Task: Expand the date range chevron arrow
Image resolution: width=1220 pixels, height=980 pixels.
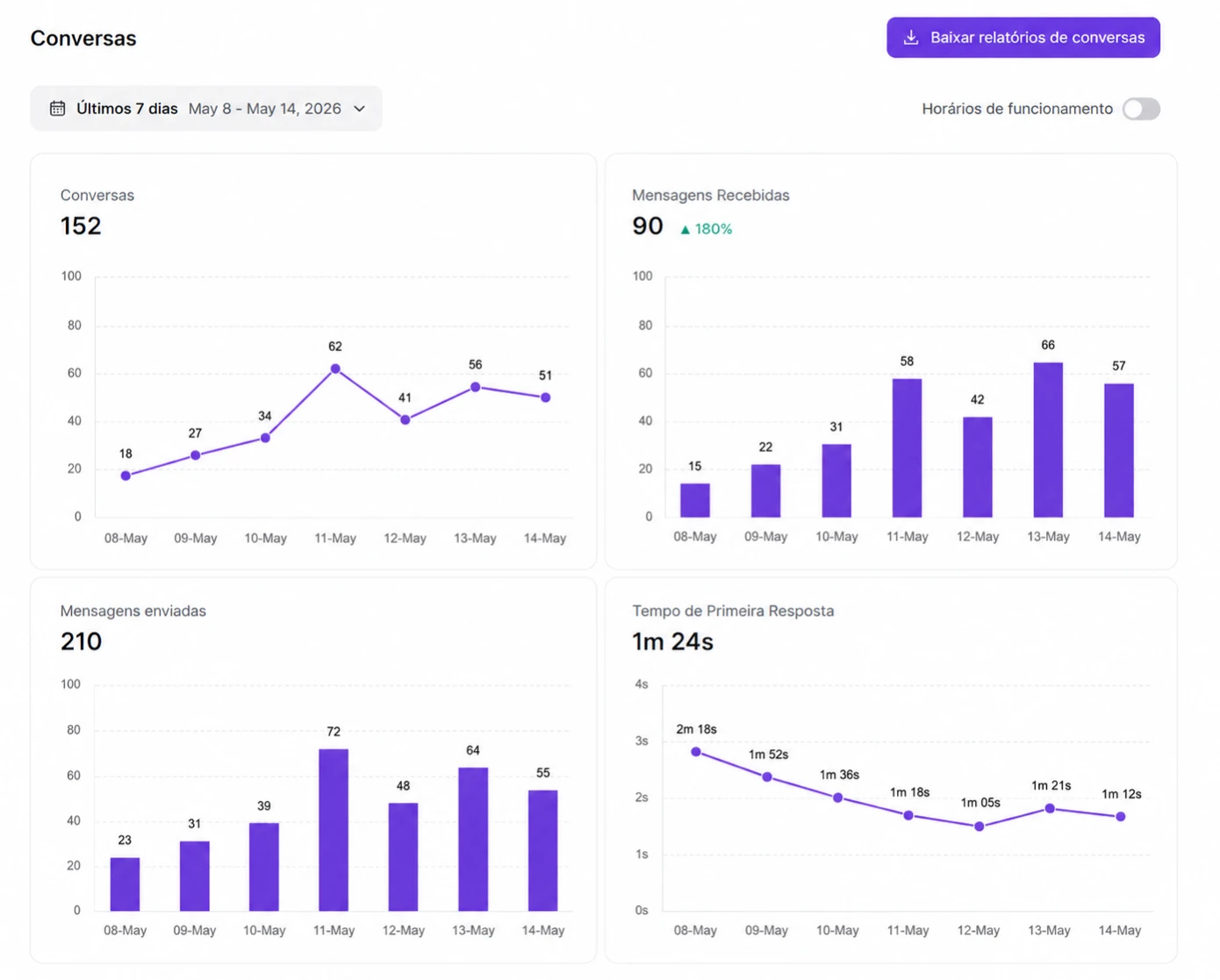Action: click(x=359, y=109)
